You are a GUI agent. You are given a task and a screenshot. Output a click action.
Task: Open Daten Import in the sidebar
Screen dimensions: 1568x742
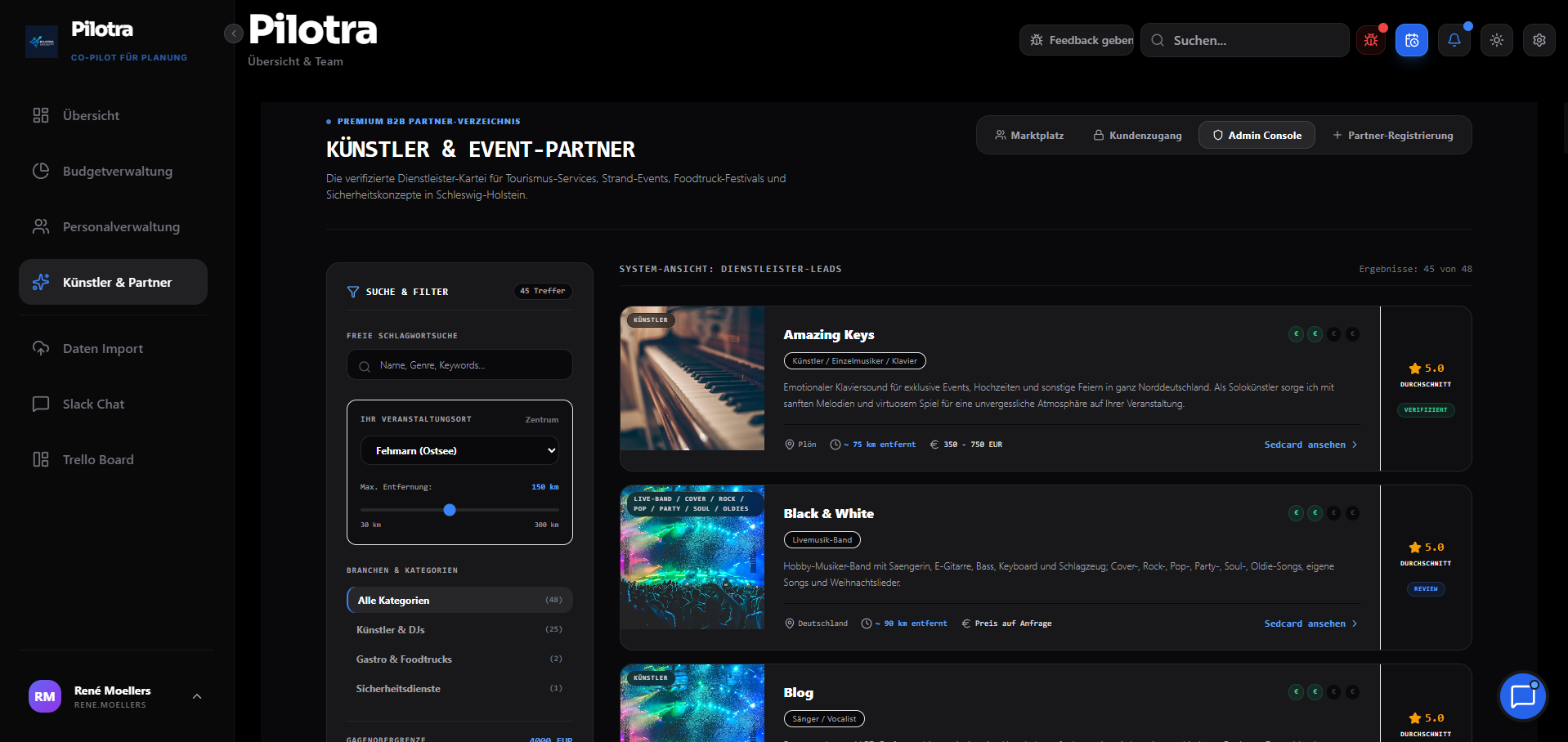pos(113,348)
